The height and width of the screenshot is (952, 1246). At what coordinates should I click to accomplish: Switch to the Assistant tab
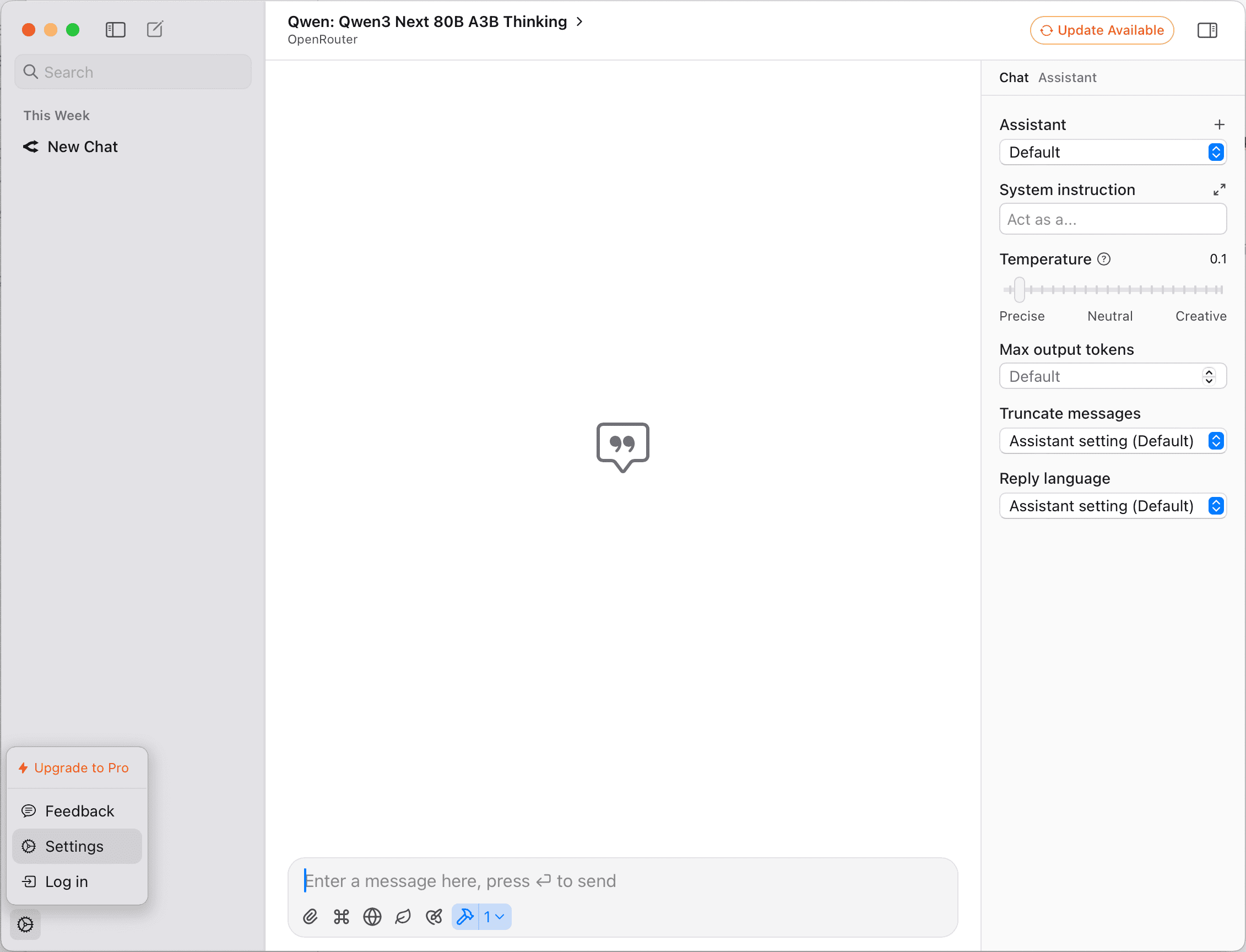(x=1067, y=78)
